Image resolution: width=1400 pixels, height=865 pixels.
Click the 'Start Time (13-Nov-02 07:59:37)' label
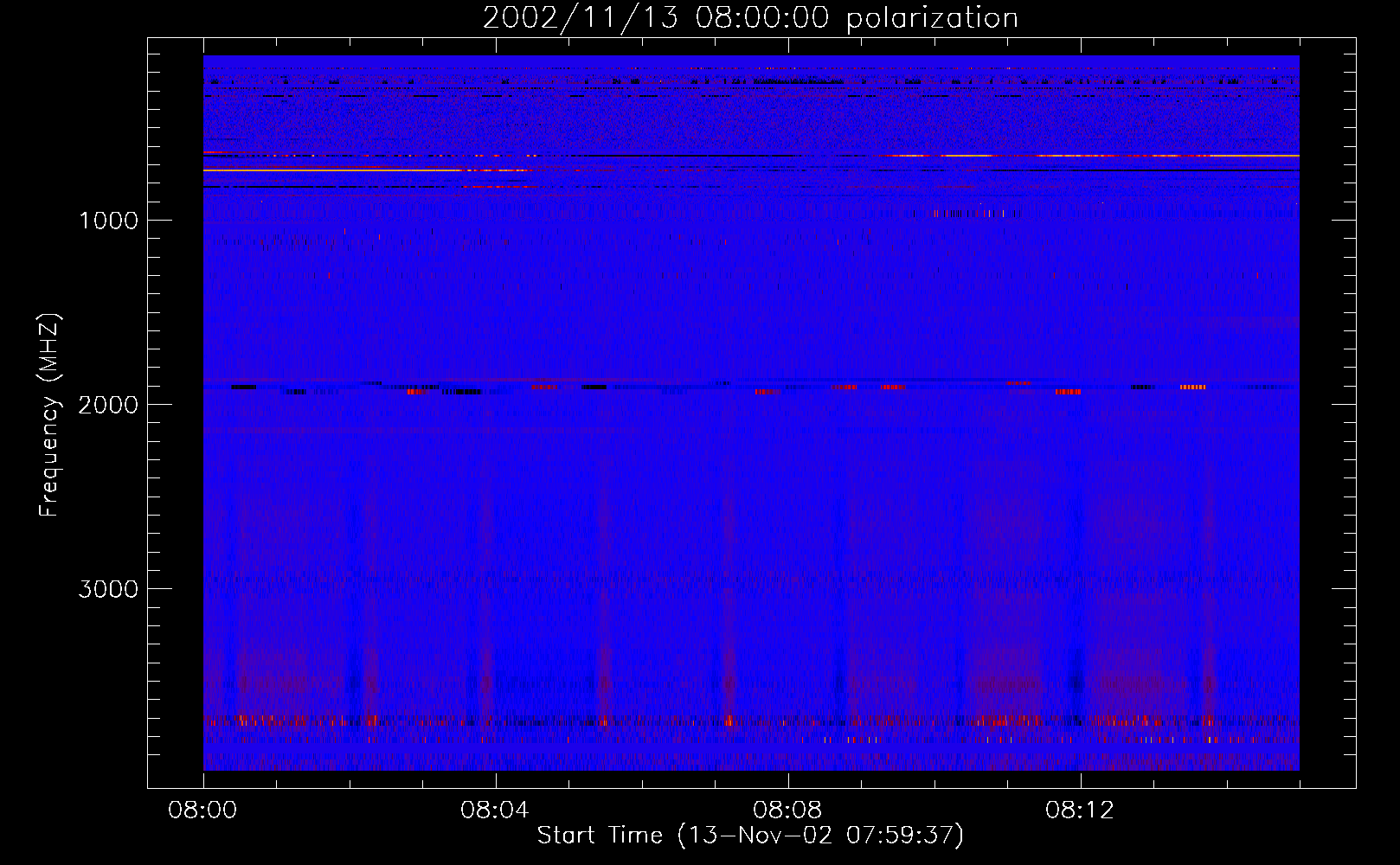[750, 836]
